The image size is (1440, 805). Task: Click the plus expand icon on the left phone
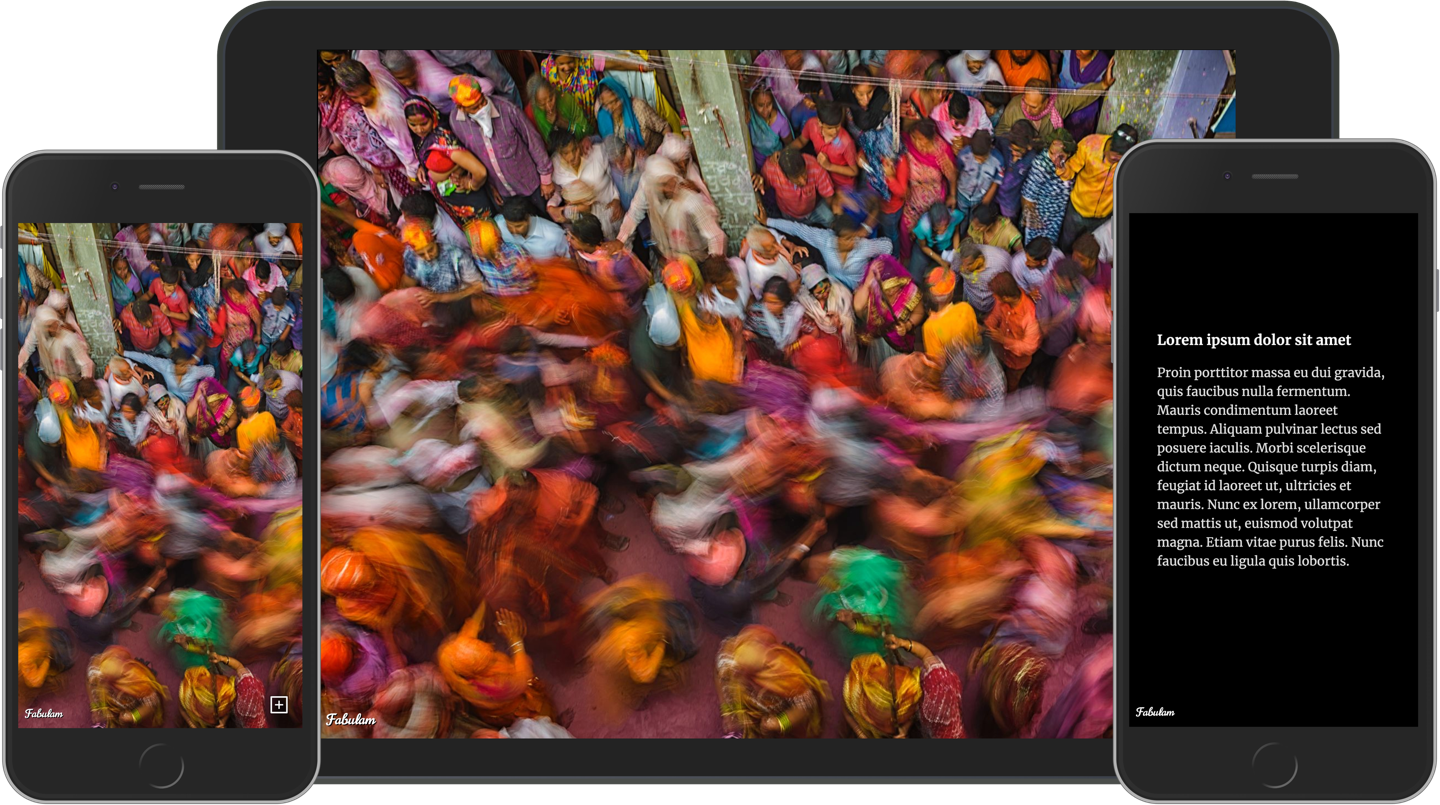pyautogui.click(x=277, y=705)
